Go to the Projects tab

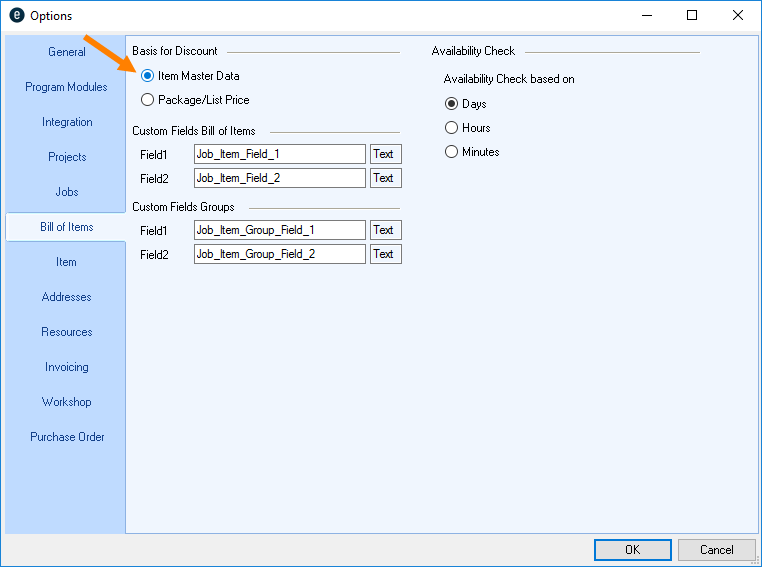click(66, 157)
